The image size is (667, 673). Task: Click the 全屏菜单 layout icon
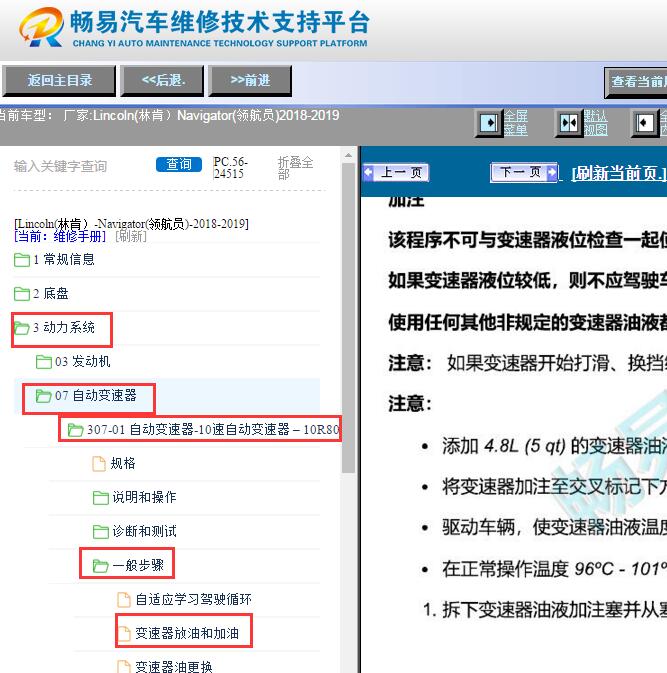489,123
